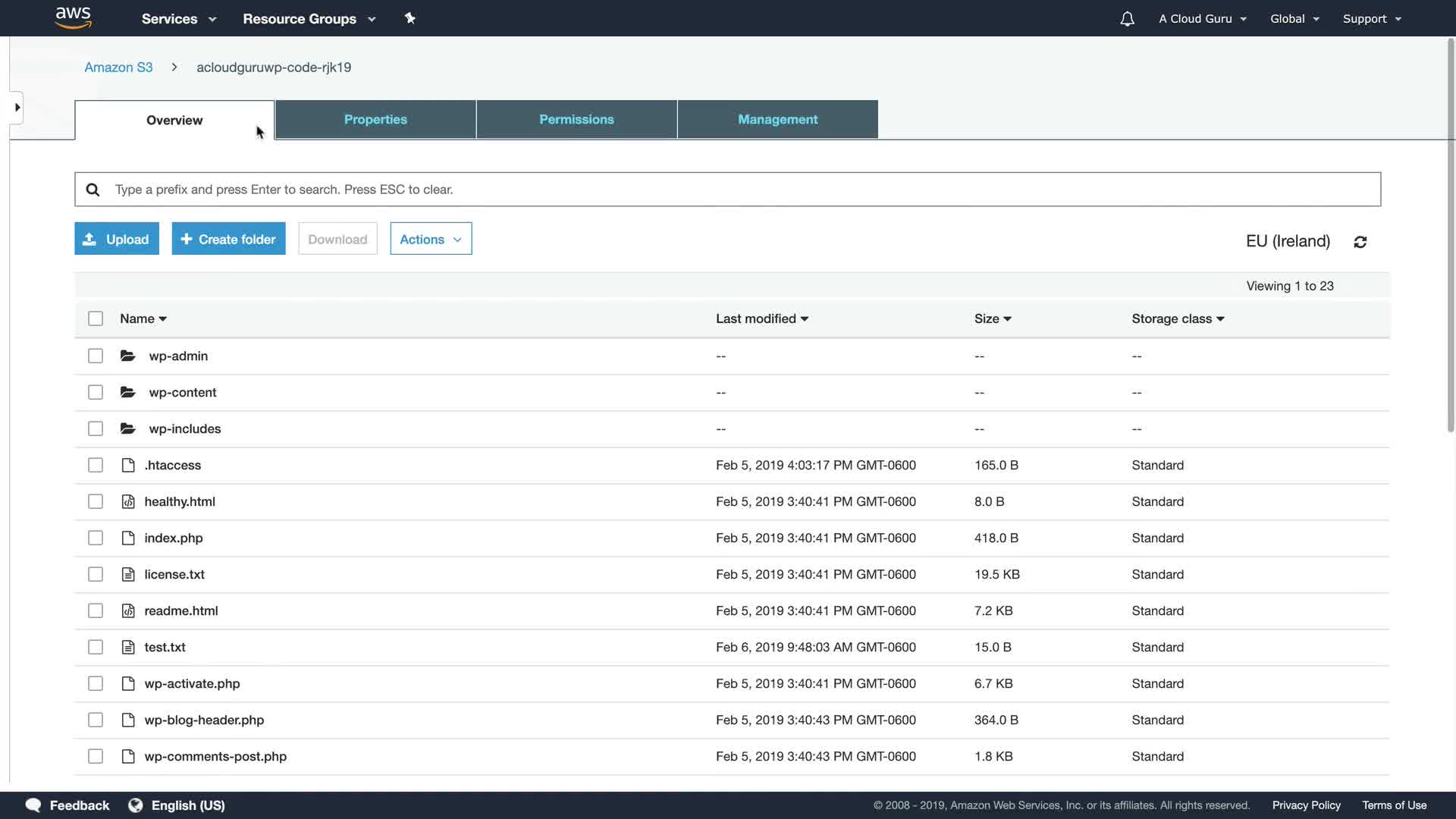
Task: Open the Actions dropdown
Action: pyautogui.click(x=431, y=239)
